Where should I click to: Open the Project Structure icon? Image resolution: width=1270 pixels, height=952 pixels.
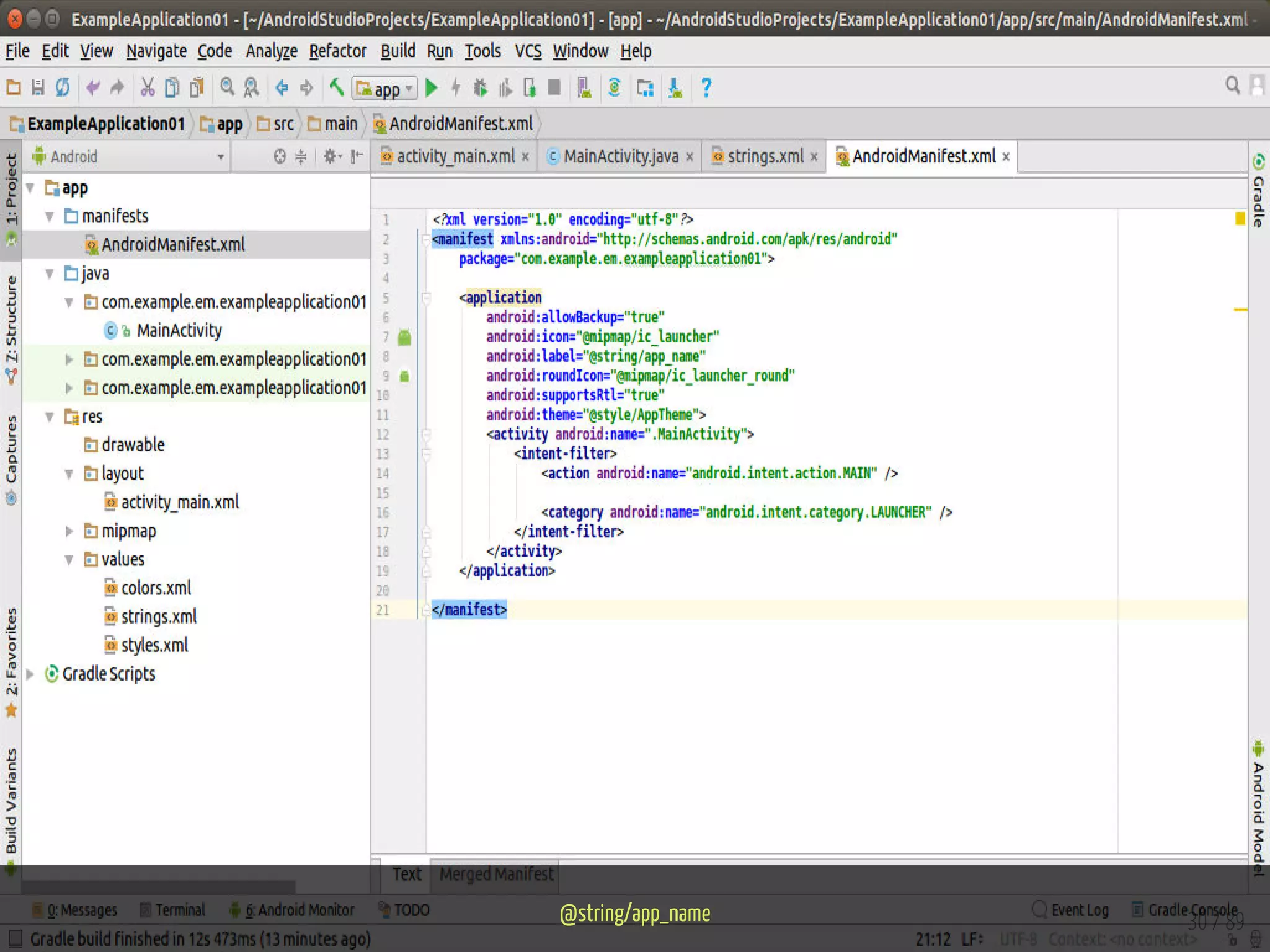tap(646, 87)
